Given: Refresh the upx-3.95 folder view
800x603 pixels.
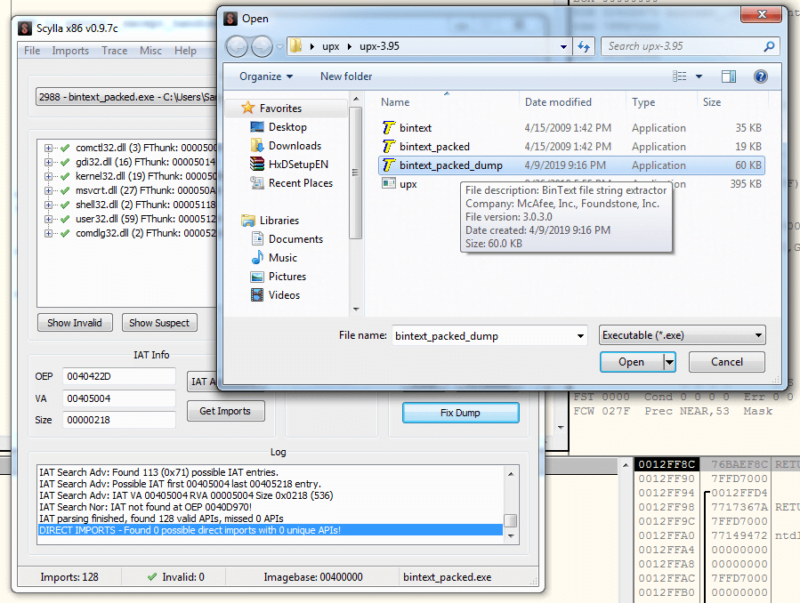Looking at the screenshot, I should tap(584, 46).
